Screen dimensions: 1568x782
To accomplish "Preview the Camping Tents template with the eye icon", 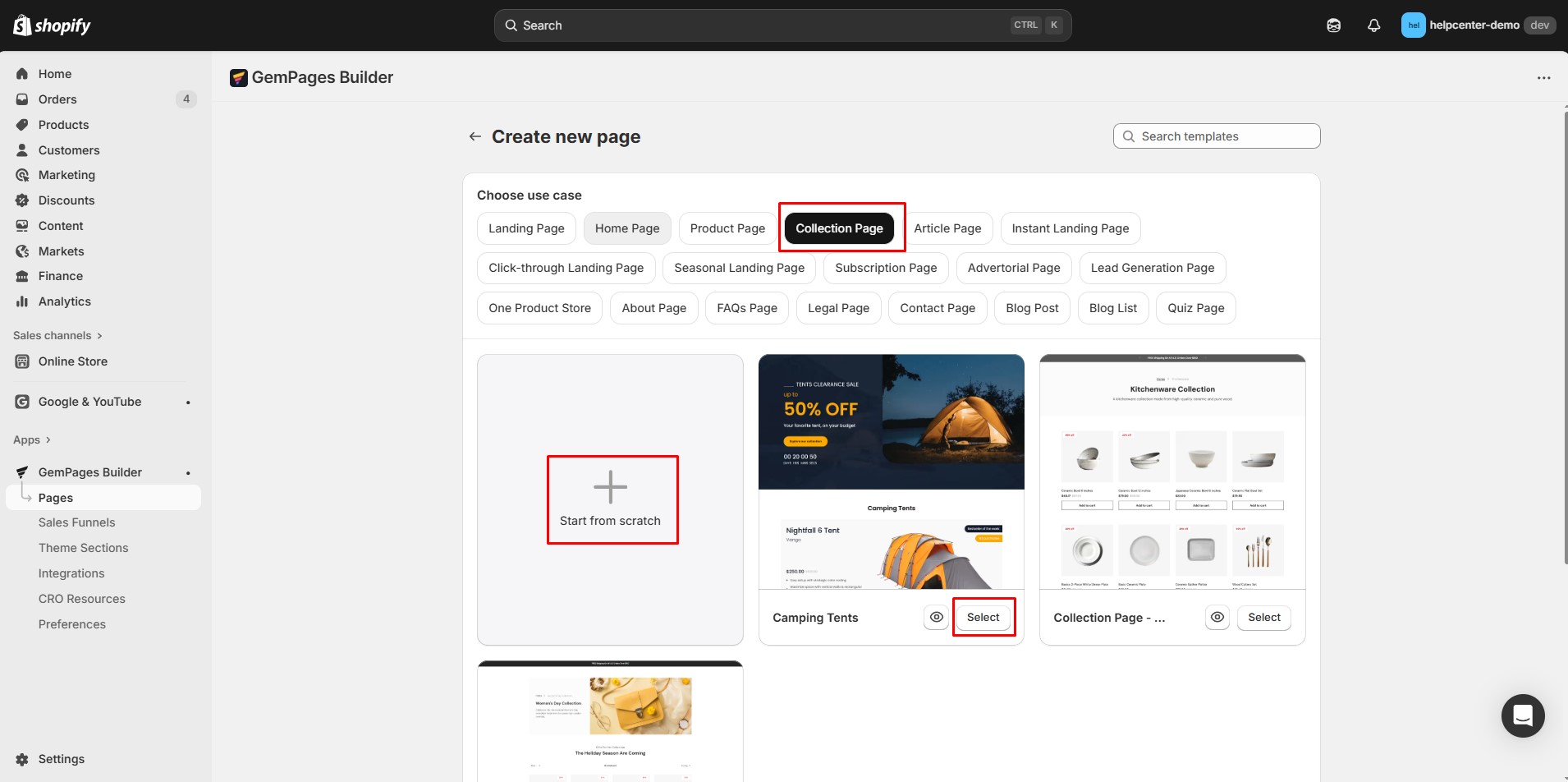I will (936, 617).
